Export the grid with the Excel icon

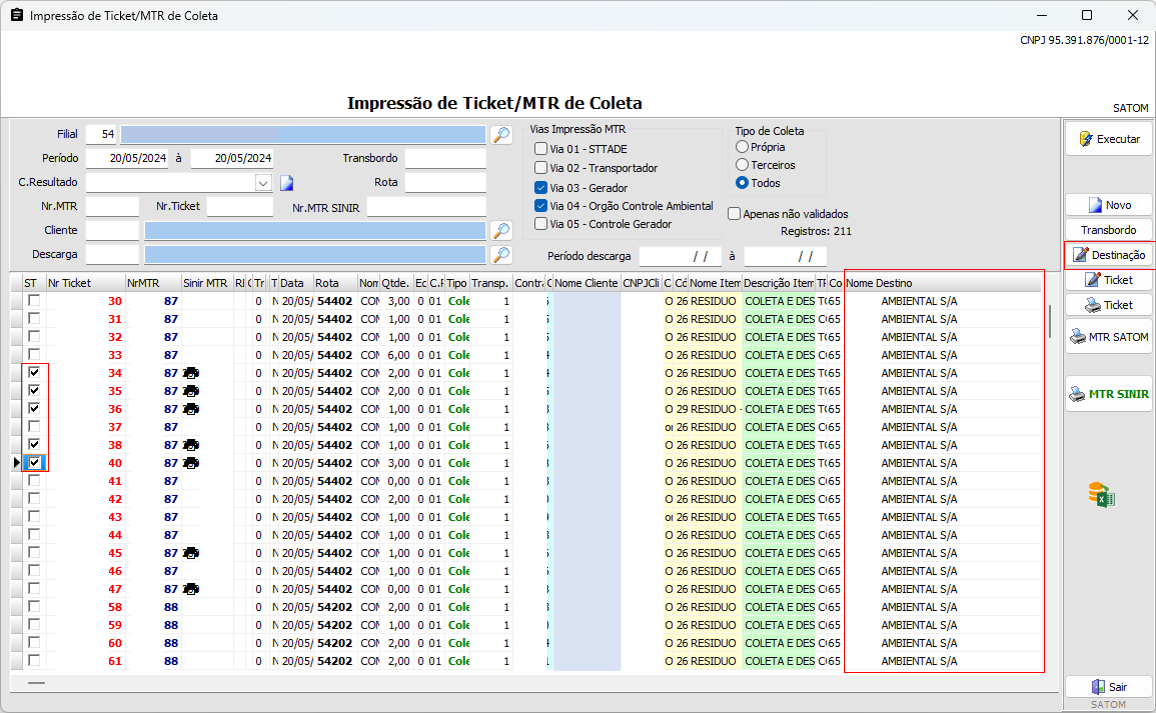pyautogui.click(x=1101, y=495)
